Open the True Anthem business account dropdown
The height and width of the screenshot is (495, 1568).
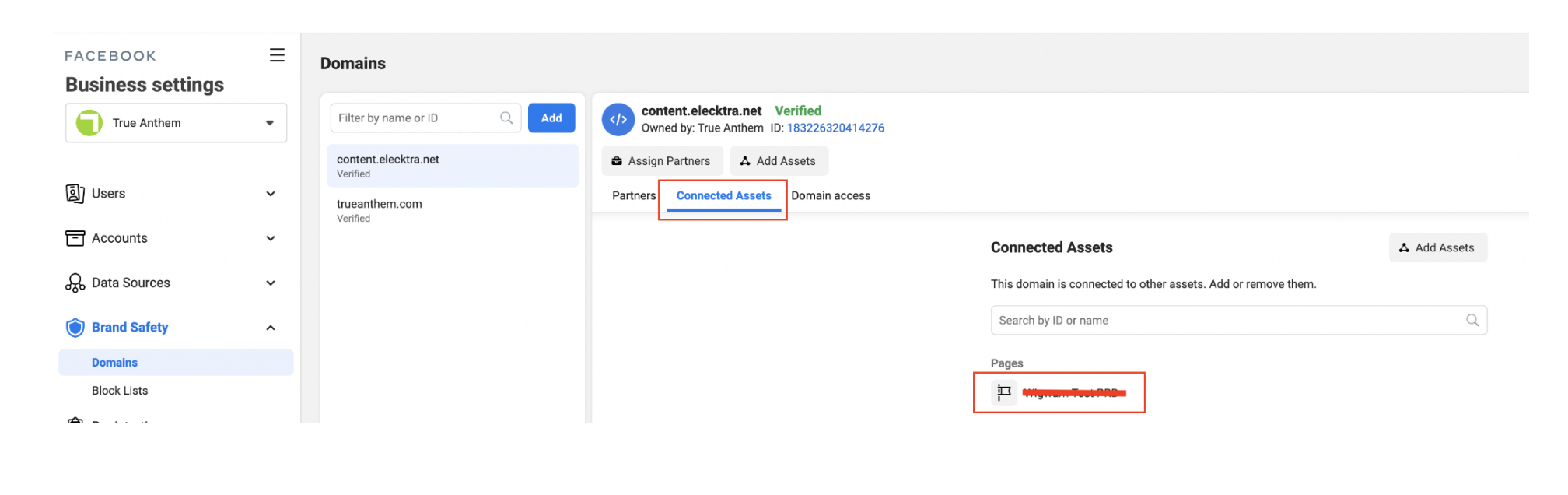tap(176, 123)
